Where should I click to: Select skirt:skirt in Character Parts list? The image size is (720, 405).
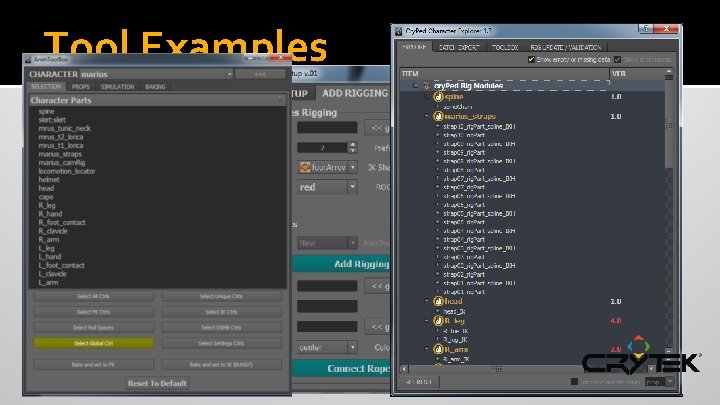pyautogui.click(x=52, y=120)
